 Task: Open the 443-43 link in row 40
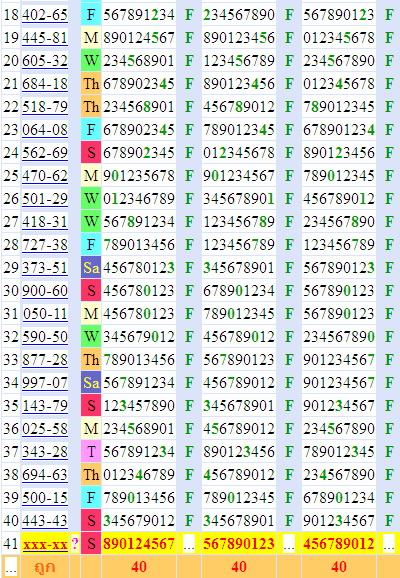click(45, 520)
